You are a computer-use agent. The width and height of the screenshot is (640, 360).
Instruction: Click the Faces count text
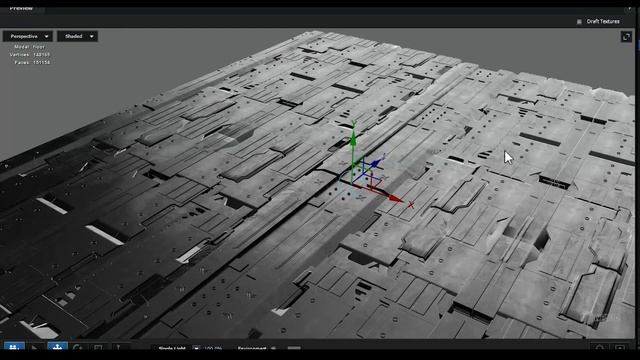(x=32, y=62)
